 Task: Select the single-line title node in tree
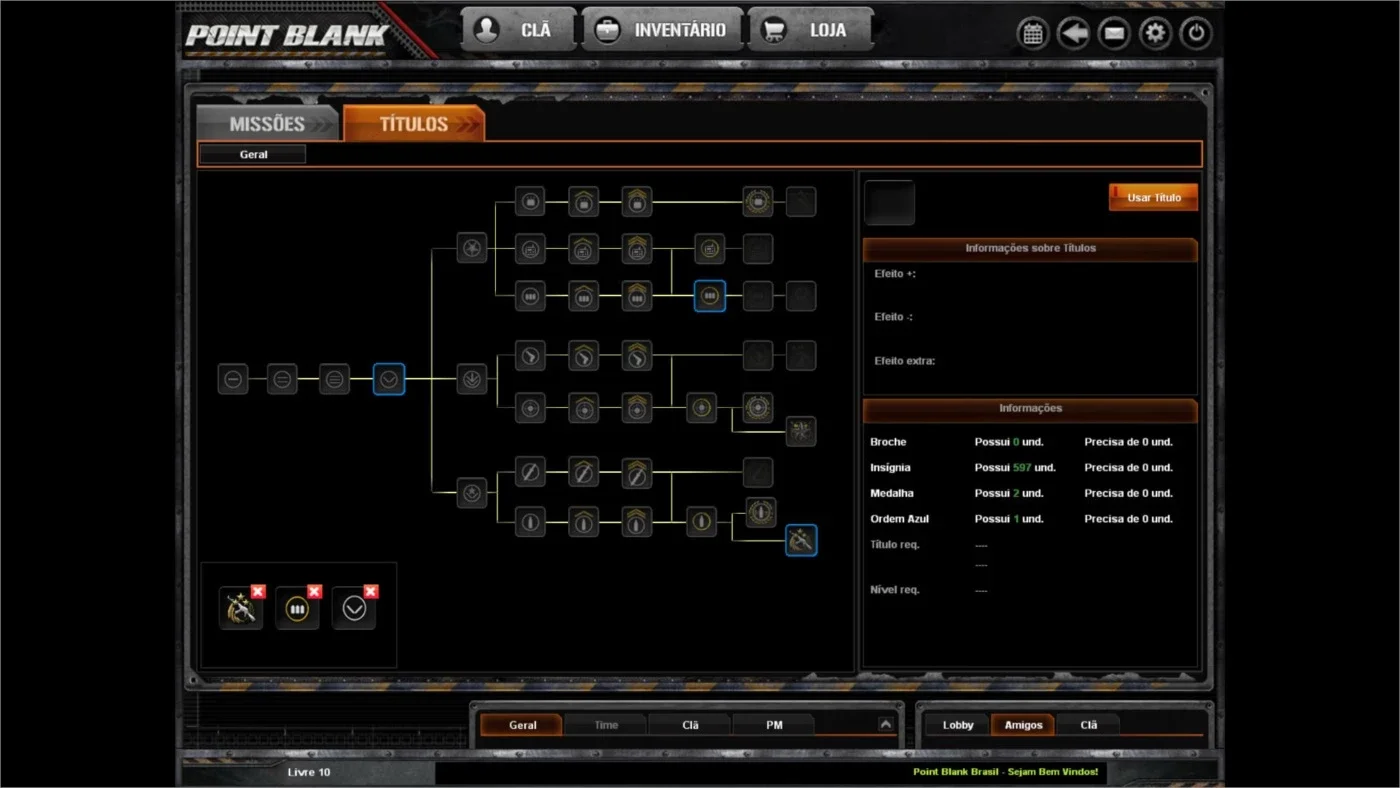tap(233, 379)
